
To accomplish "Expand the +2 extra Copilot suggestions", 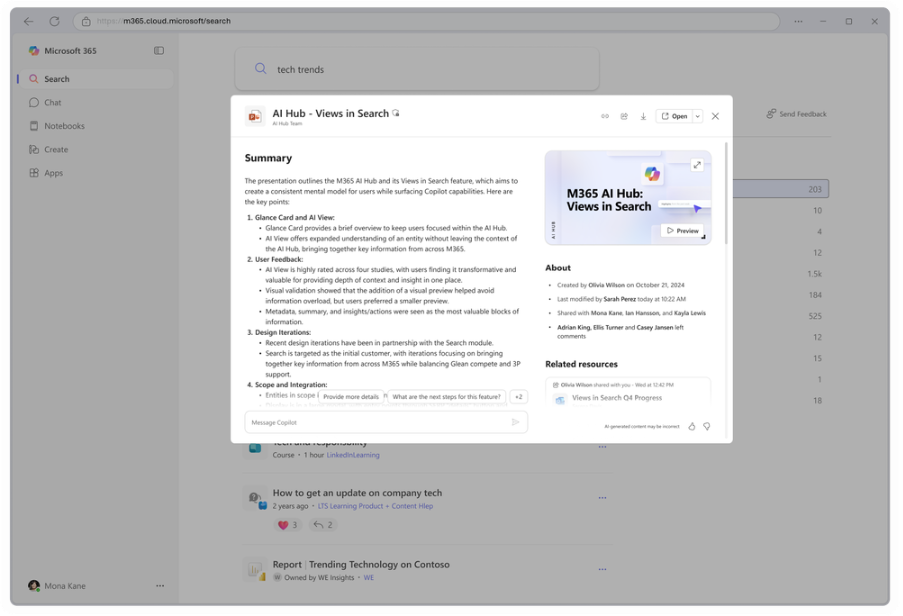I will 519,396.
